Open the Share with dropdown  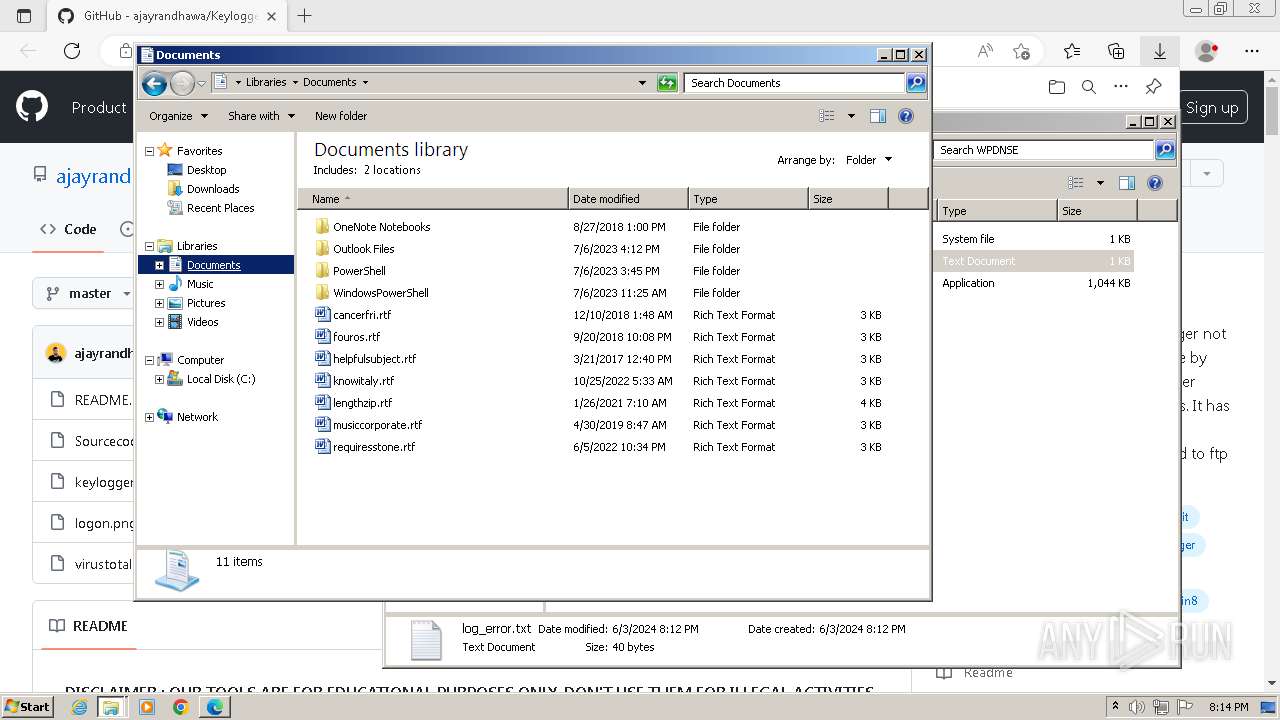[x=261, y=116]
